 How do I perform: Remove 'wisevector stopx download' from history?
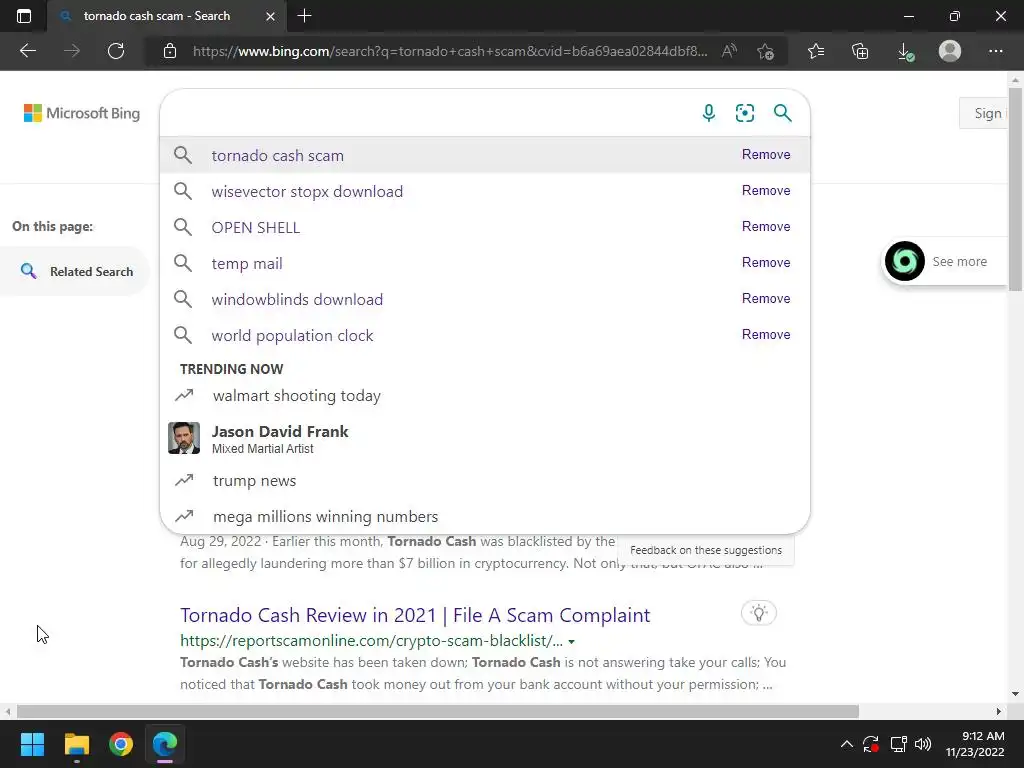[766, 190]
